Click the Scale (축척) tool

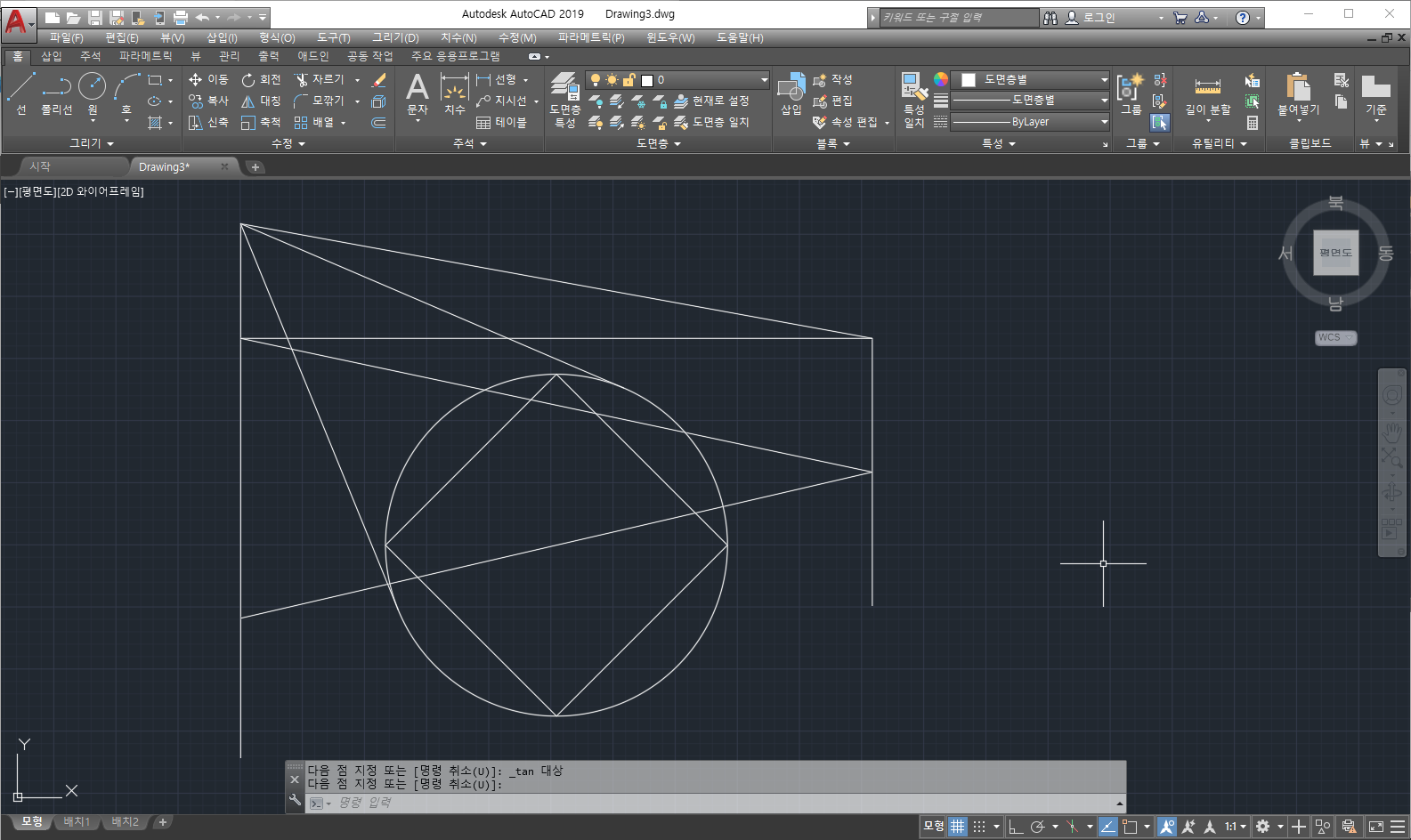[x=261, y=122]
